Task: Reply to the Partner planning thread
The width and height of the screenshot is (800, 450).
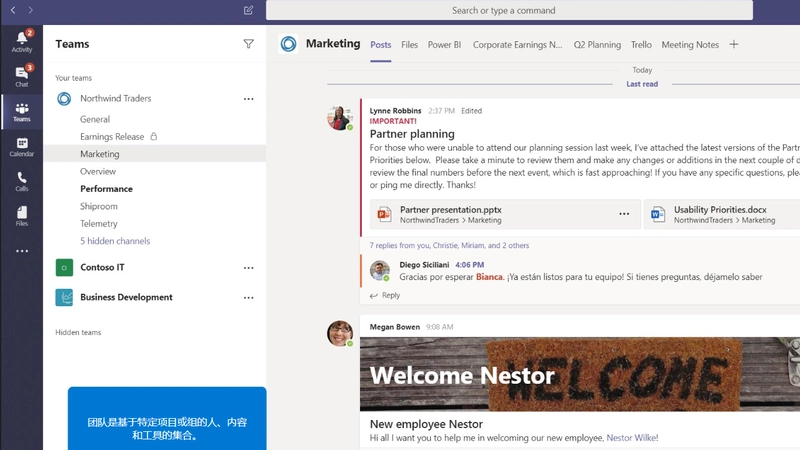Action: (x=385, y=295)
